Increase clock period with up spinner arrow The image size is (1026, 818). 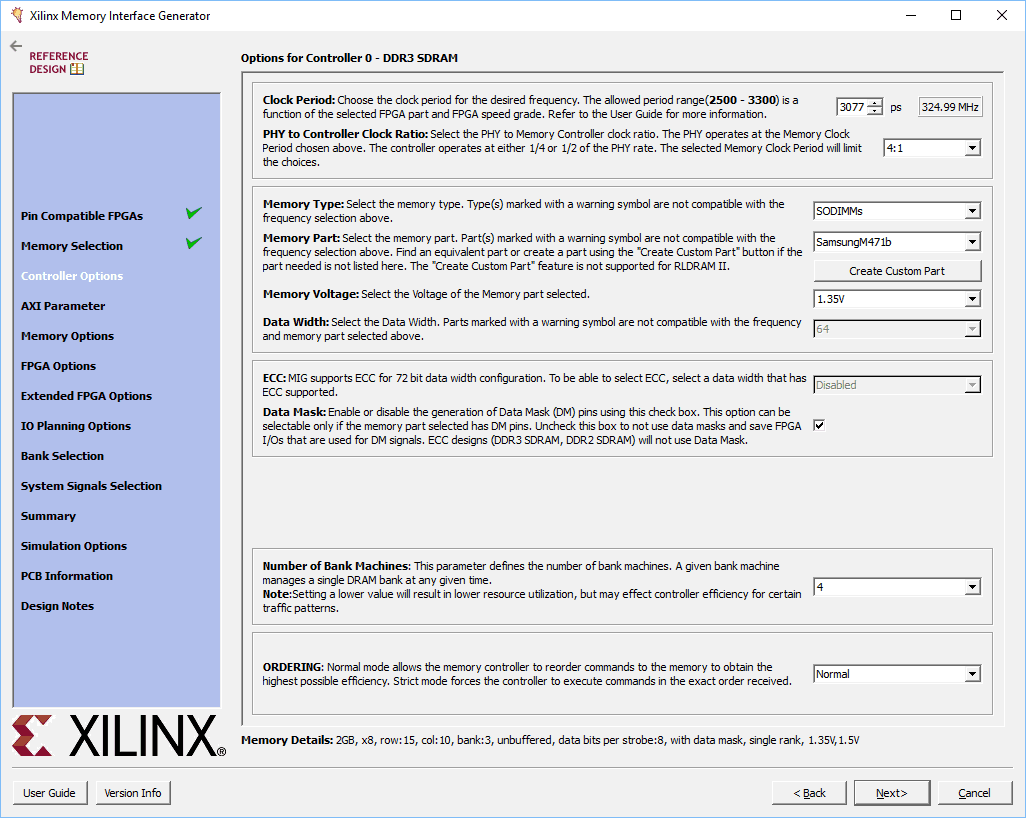[875, 103]
